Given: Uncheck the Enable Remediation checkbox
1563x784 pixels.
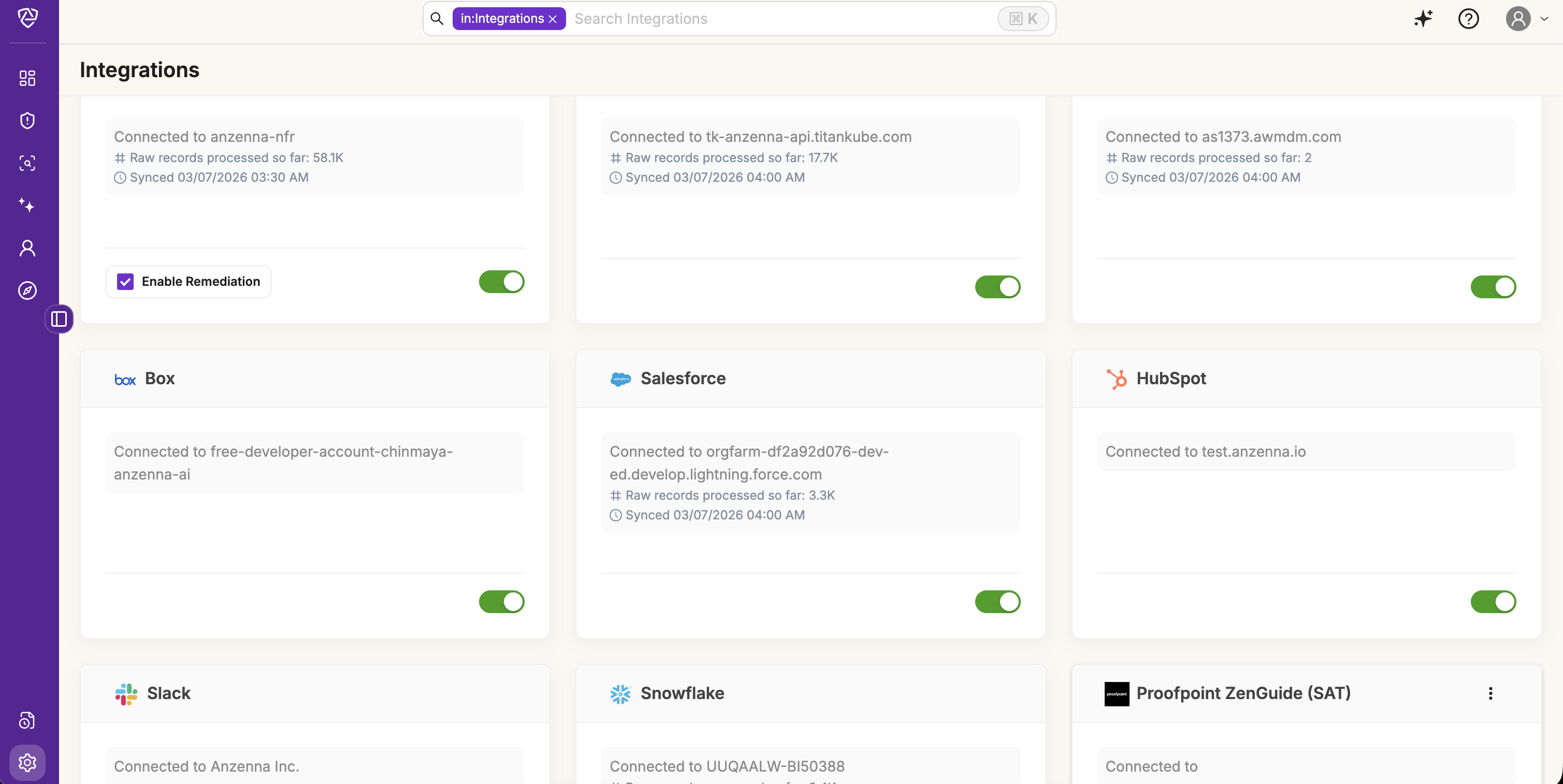Looking at the screenshot, I should pos(126,282).
